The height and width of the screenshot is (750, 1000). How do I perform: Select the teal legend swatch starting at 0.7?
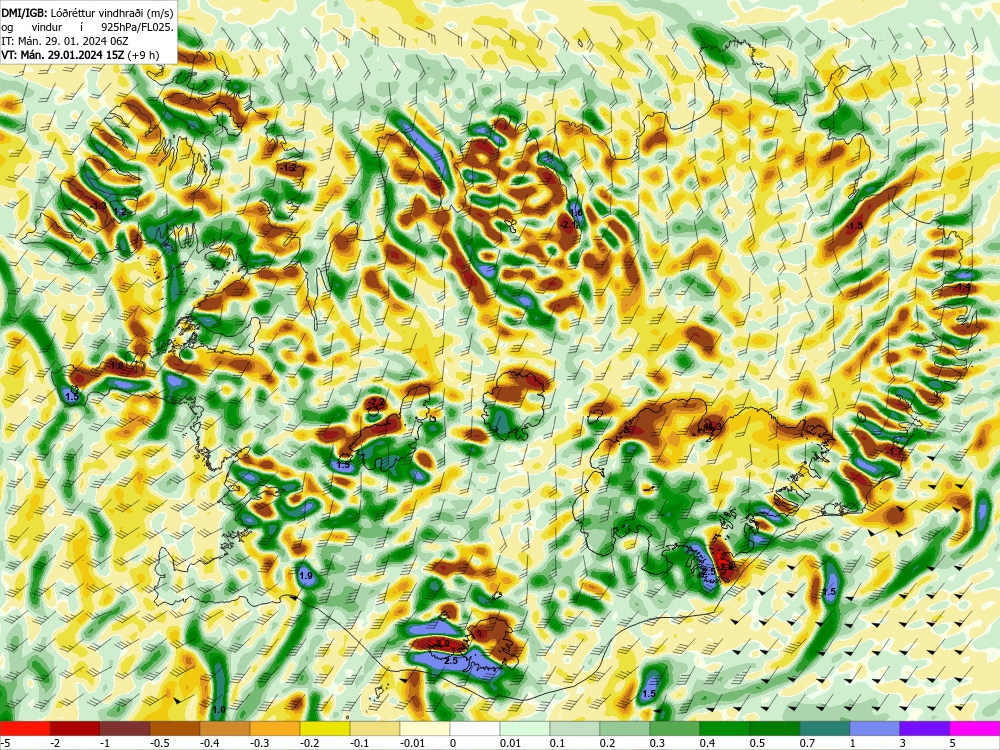point(825,728)
